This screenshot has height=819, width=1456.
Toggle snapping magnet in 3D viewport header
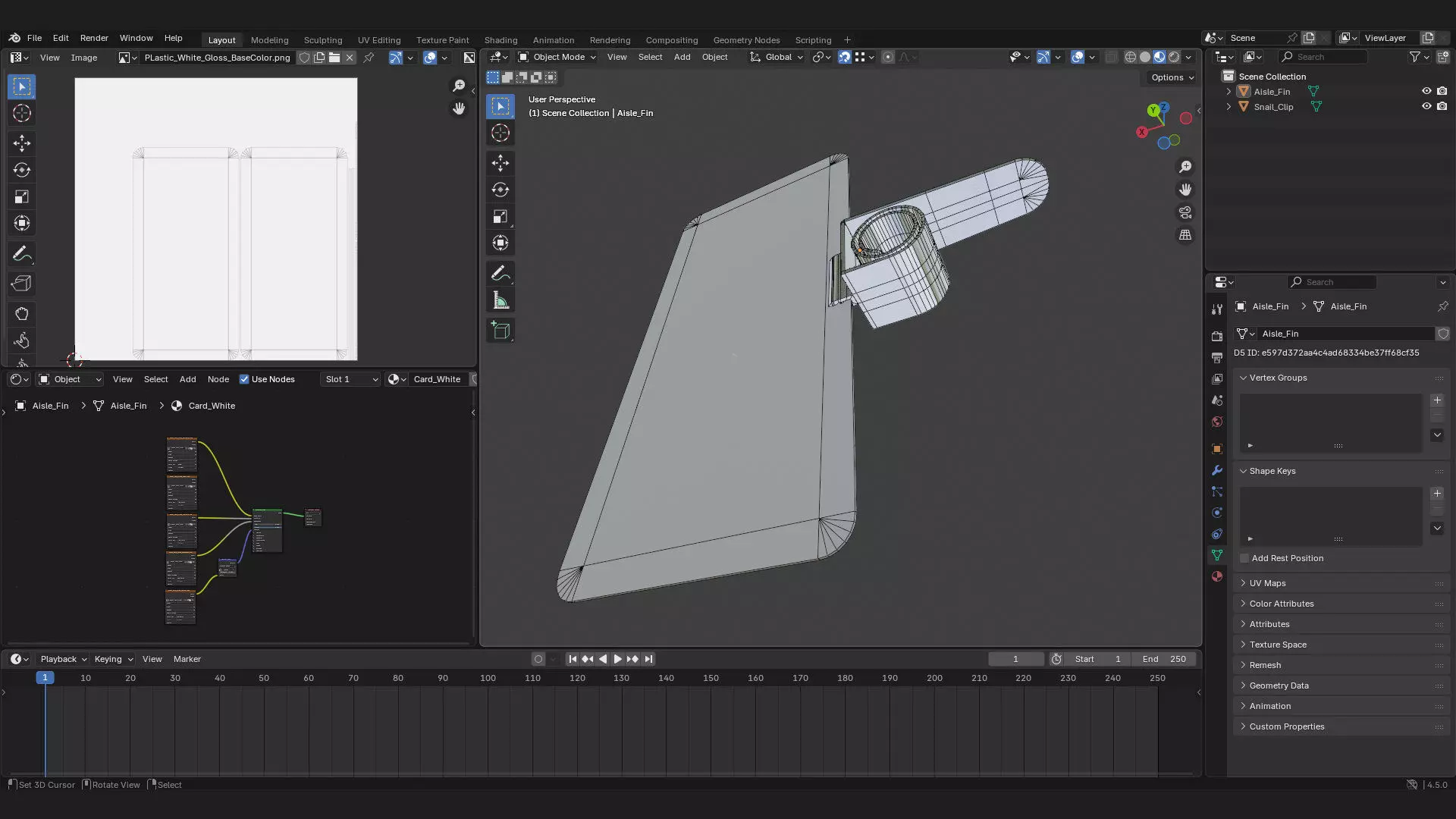(844, 57)
